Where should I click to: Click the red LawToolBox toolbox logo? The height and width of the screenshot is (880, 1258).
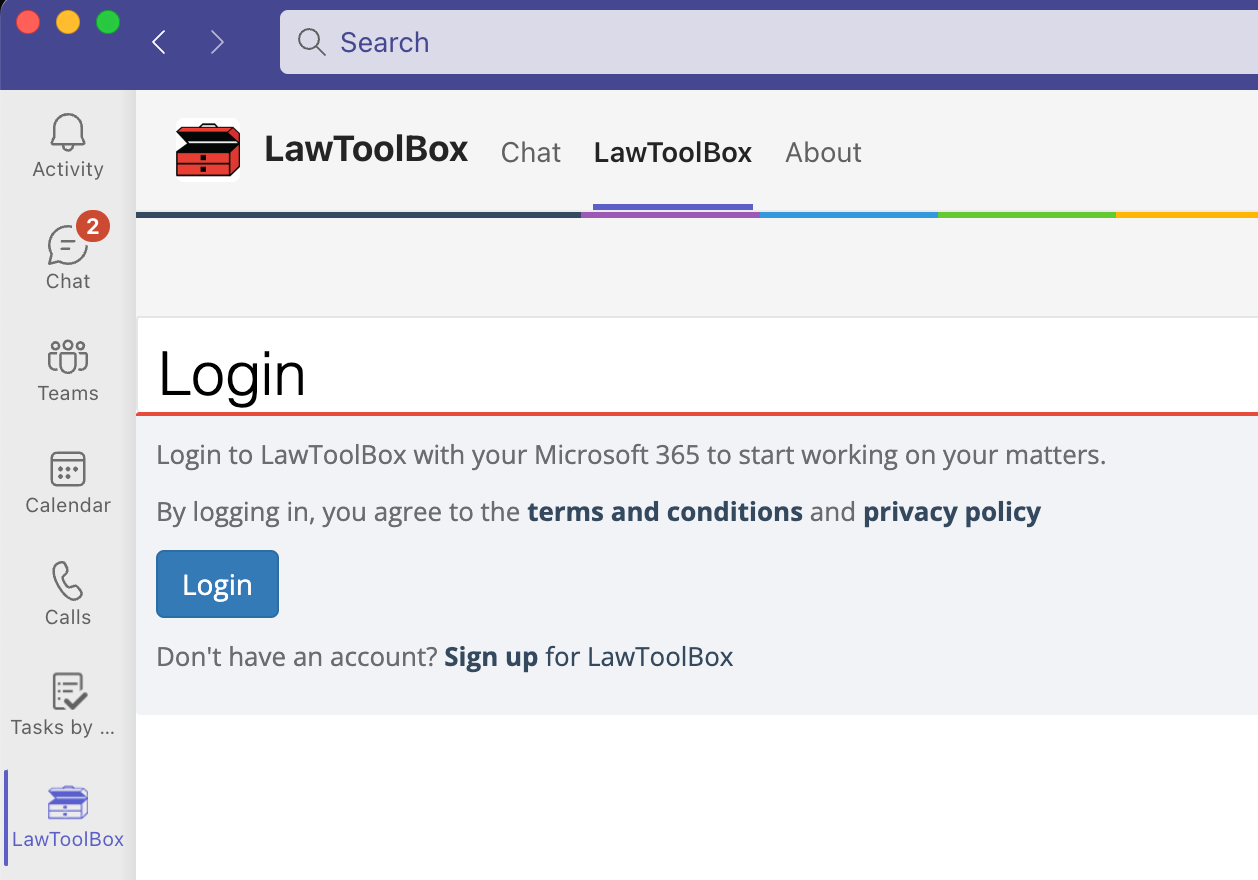208,150
